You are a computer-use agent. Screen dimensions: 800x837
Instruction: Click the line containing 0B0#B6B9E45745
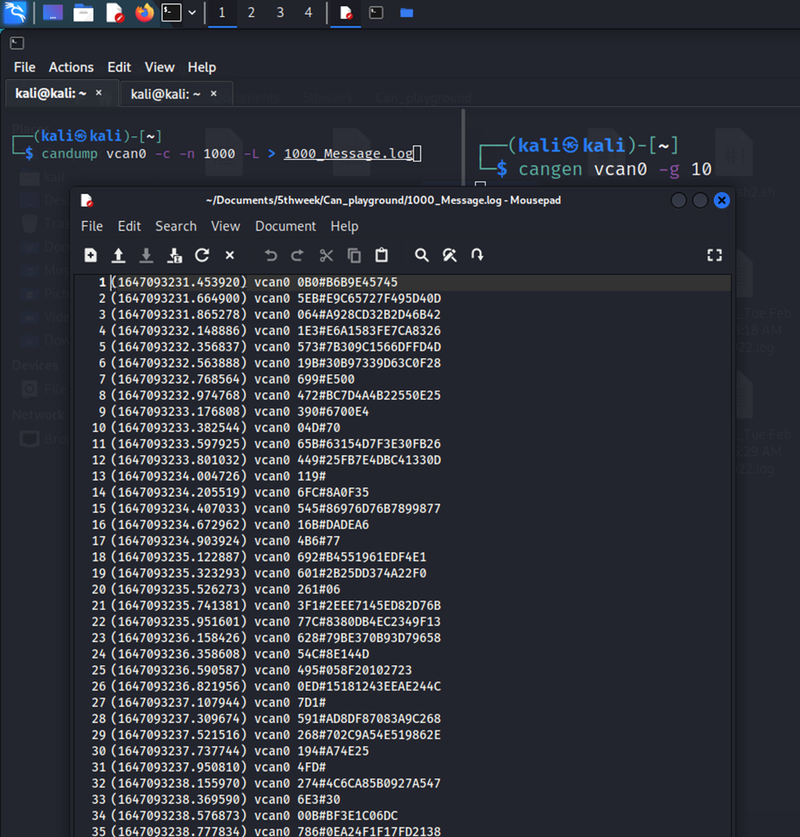point(403,282)
